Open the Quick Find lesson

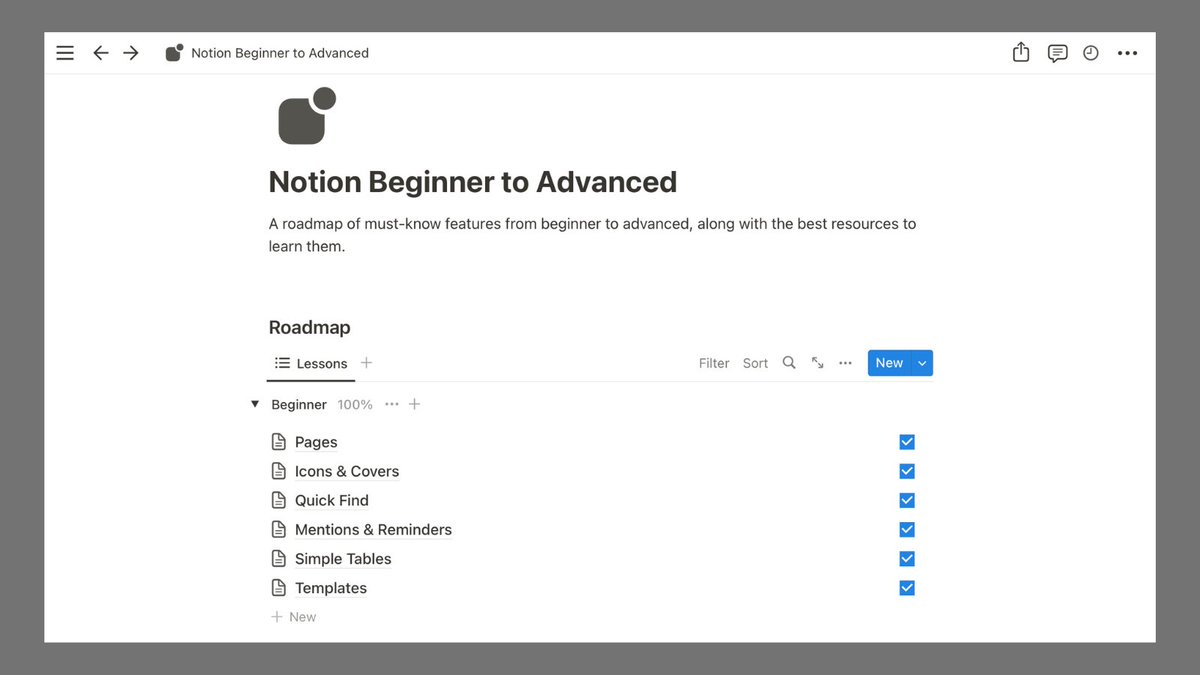click(x=332, y=500)
